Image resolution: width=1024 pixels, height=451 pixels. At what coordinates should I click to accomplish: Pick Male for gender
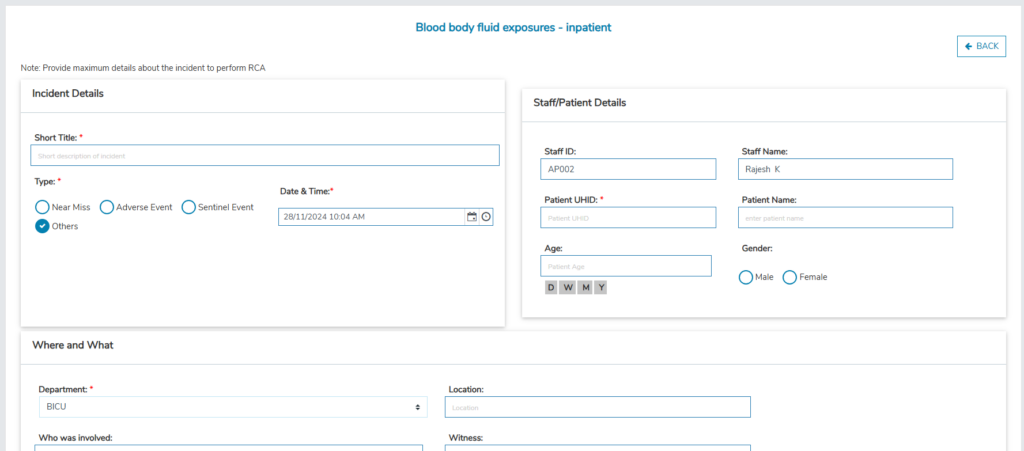746,277
